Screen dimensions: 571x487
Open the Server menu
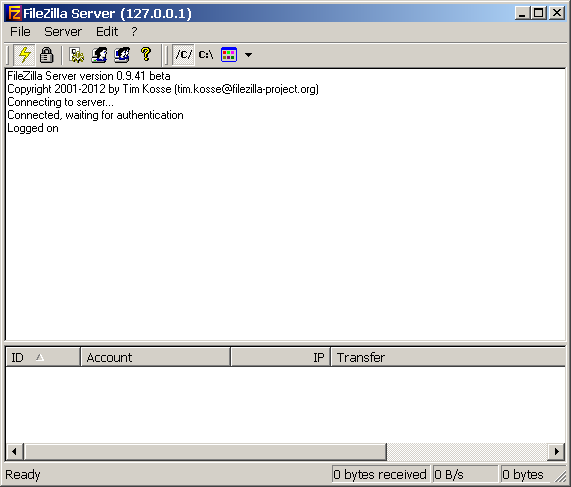pos(63,32)
